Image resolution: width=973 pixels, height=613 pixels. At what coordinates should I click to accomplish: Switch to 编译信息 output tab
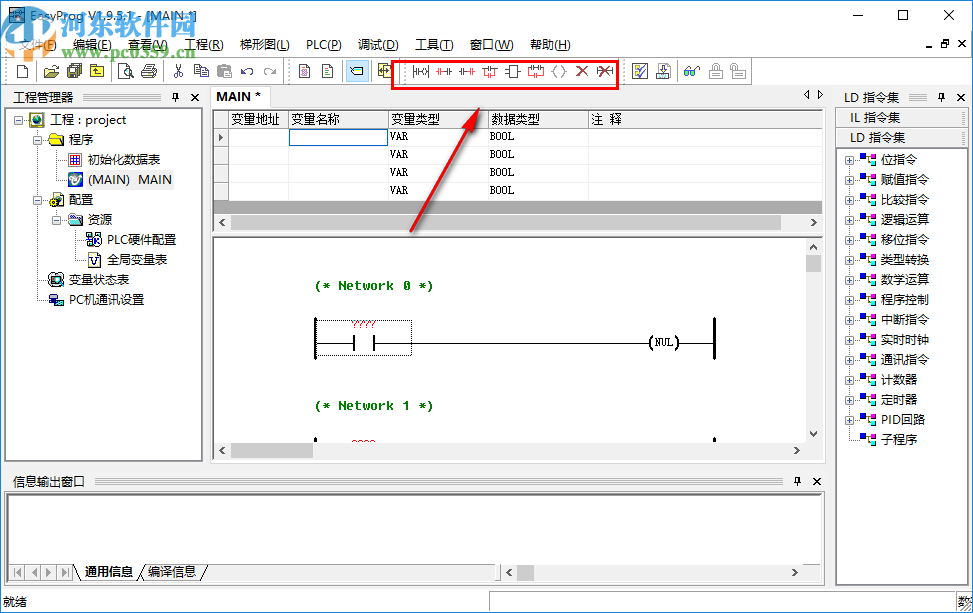(x=172, y=571)
